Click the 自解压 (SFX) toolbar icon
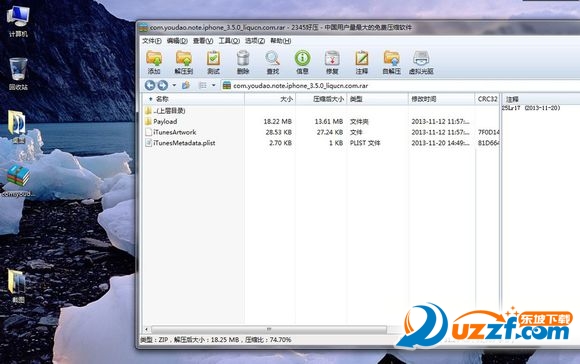Screen dimensions: 580x364 pyautogui.click(x=392, y=62)
